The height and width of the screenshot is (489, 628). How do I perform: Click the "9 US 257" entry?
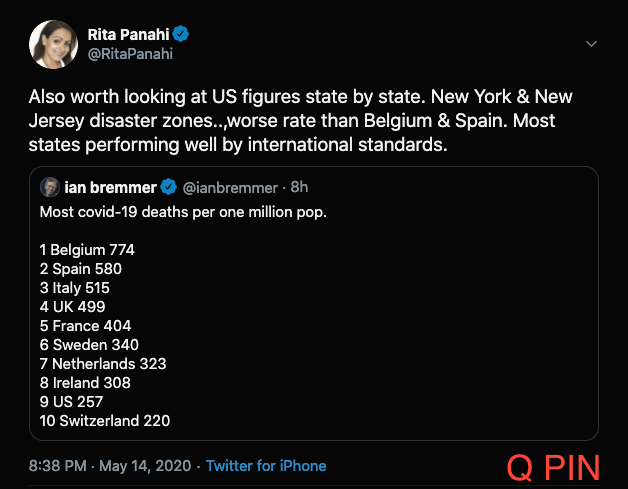pyautogui.click(x=71, y=402)
